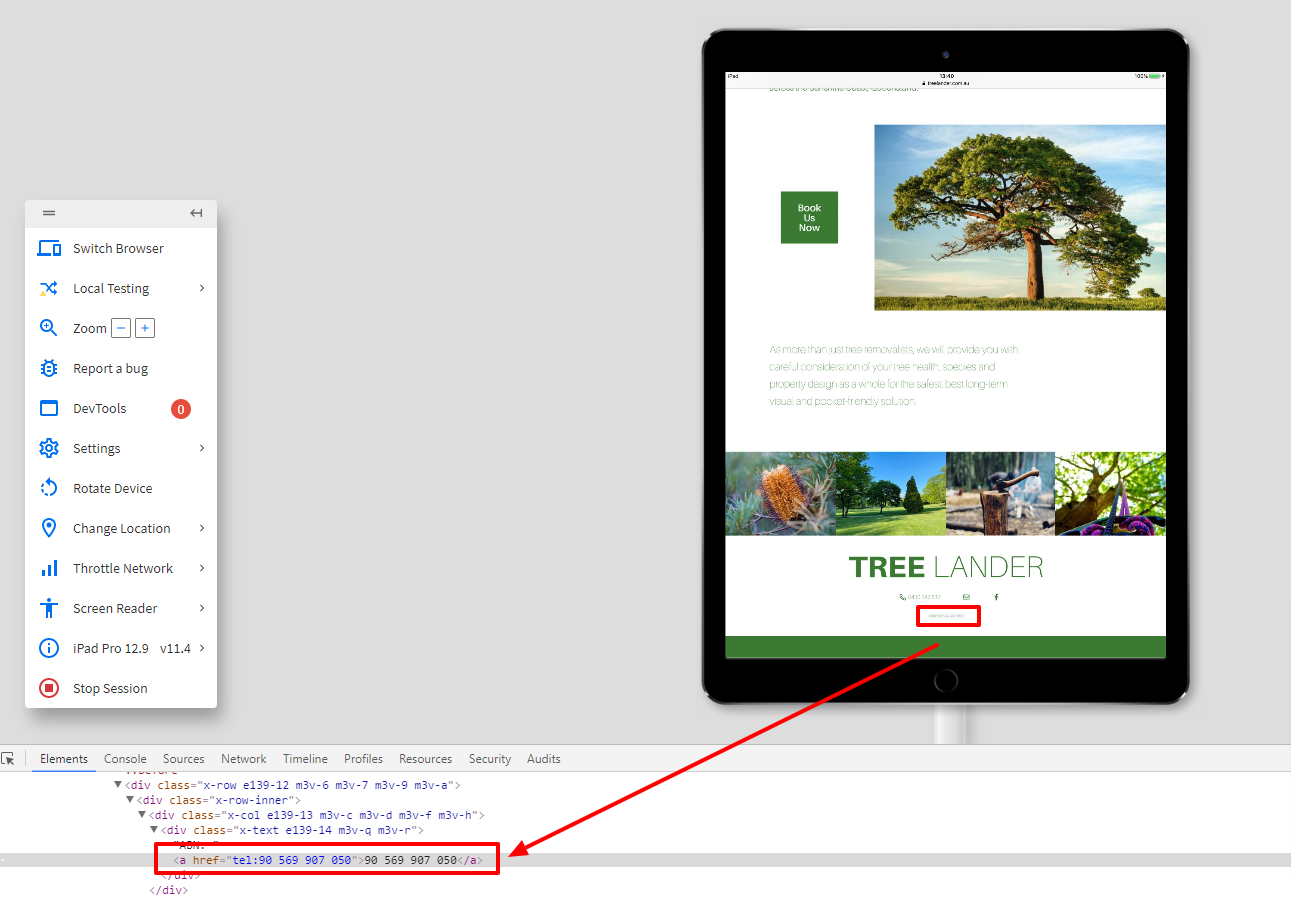Open the Network tab in DevTools
Viewport: 1291px width, 899px height.
point(244,759)
